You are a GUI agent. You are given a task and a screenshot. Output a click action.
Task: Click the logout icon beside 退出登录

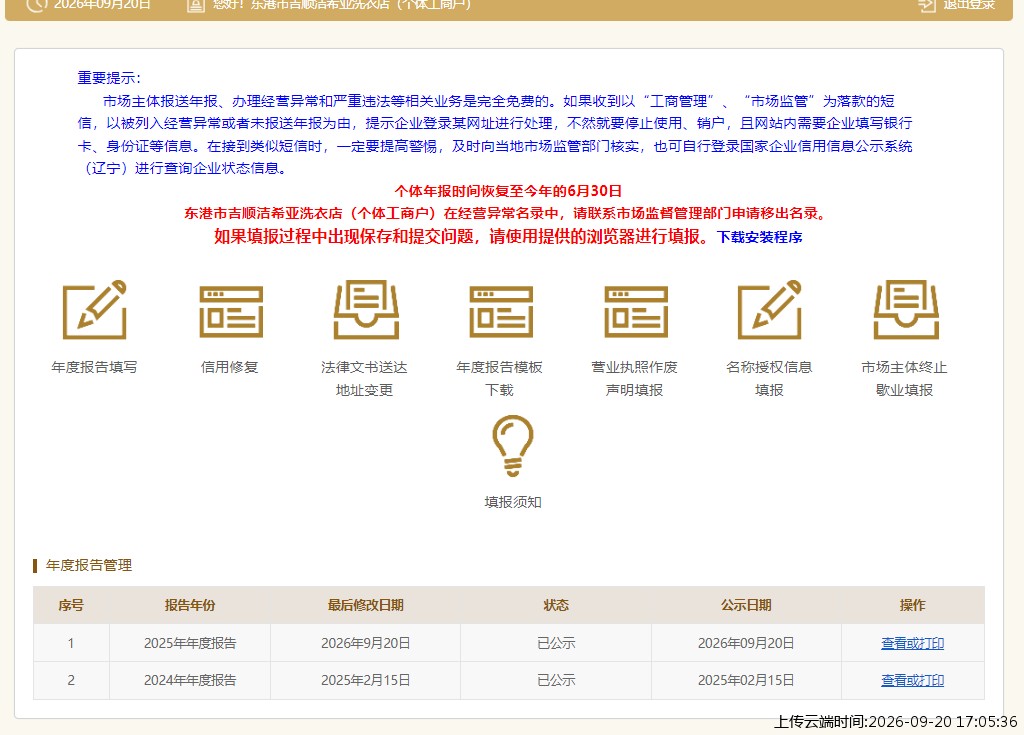(927, 5)
